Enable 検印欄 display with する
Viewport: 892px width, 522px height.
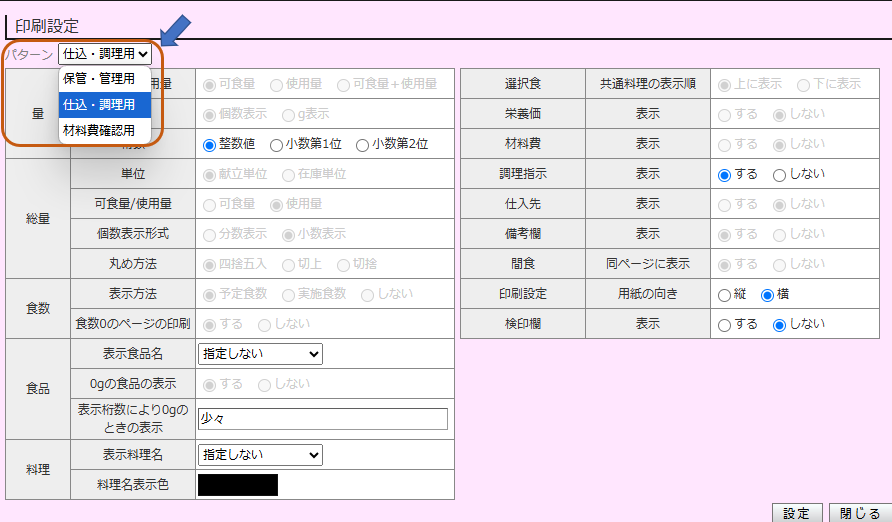(x=725, y=325)
